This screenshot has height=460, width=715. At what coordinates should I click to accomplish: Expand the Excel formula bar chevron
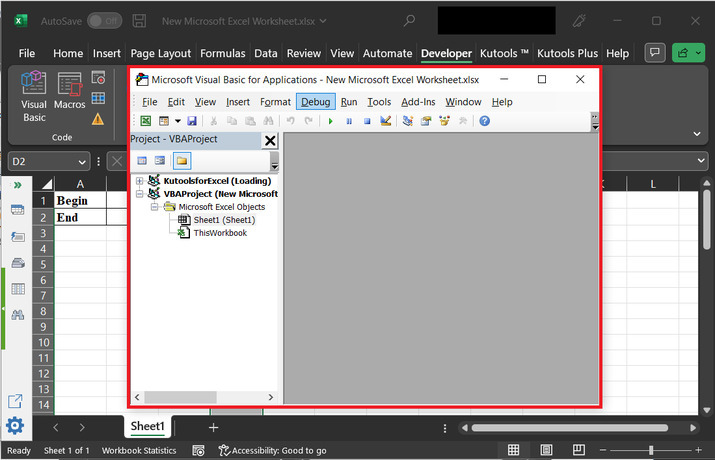tap(701, 160)
